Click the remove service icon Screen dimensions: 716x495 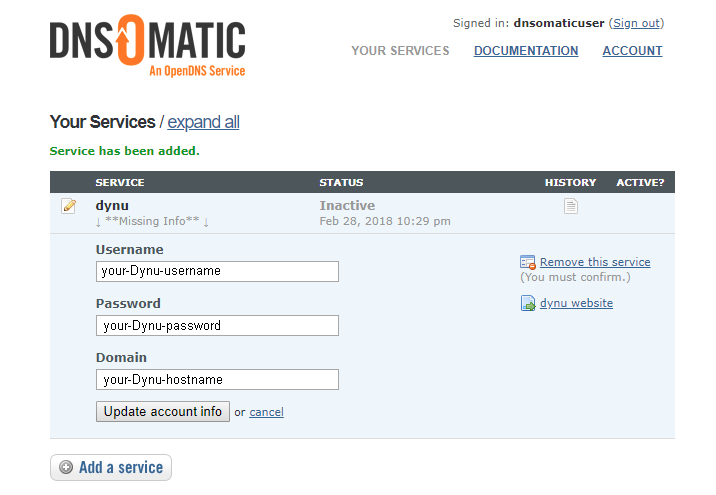(x=528, y=263)
